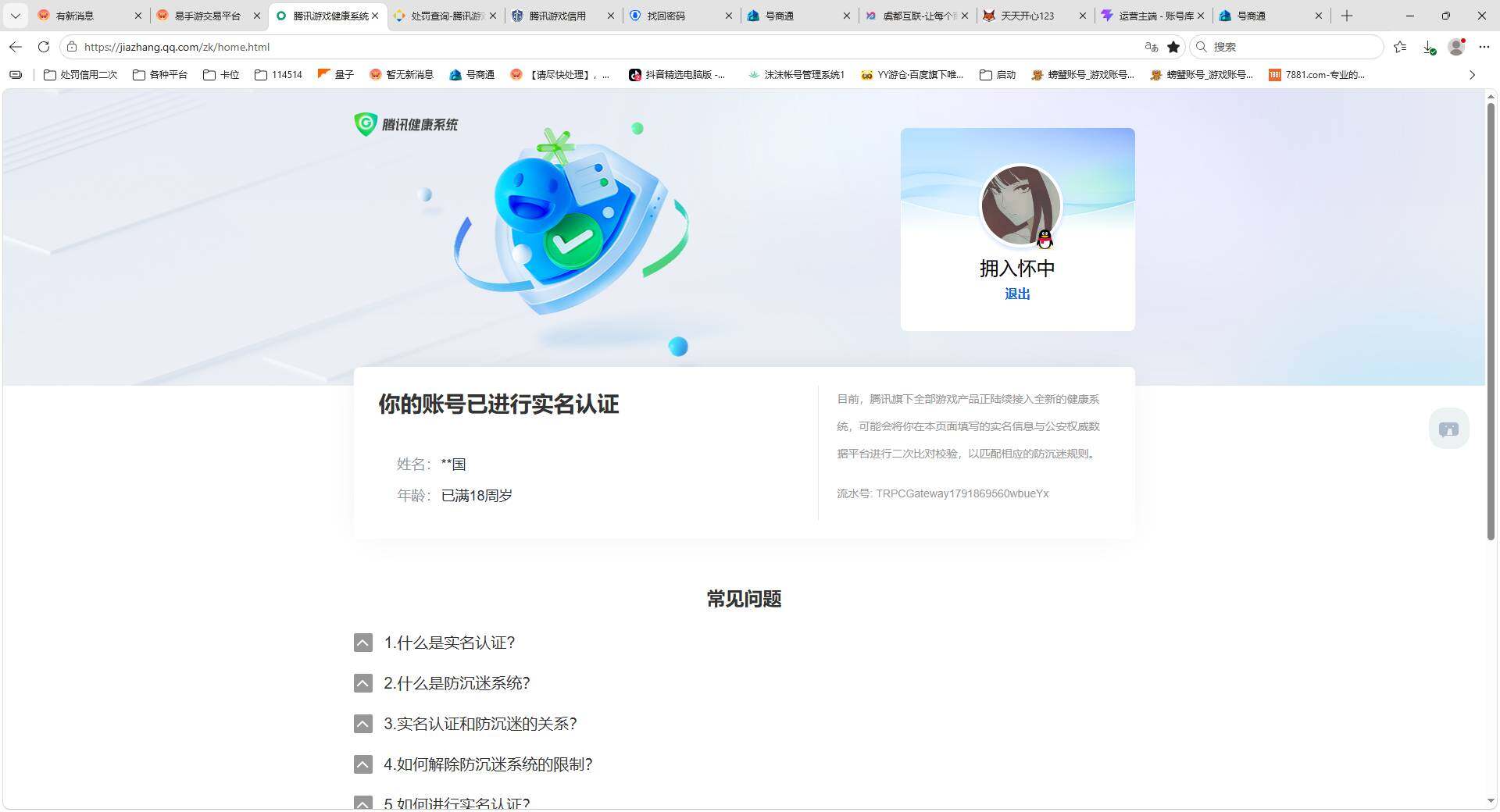Click the scrollbar down arrow
Screen dimensions: 1500x812
coord(1491,801)
